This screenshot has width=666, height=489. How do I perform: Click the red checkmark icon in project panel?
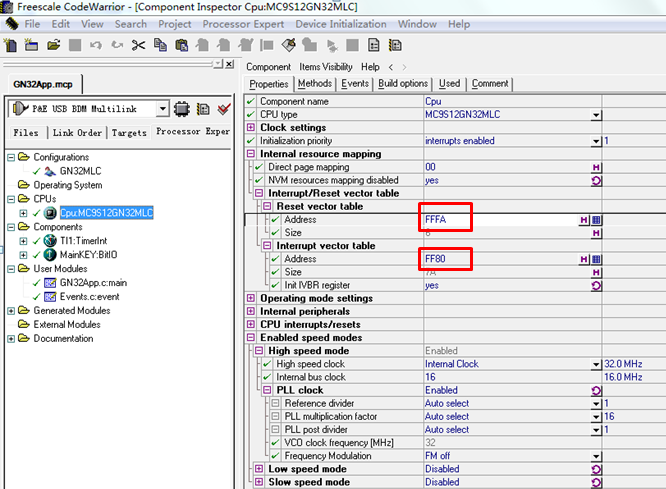coord(224,109)
